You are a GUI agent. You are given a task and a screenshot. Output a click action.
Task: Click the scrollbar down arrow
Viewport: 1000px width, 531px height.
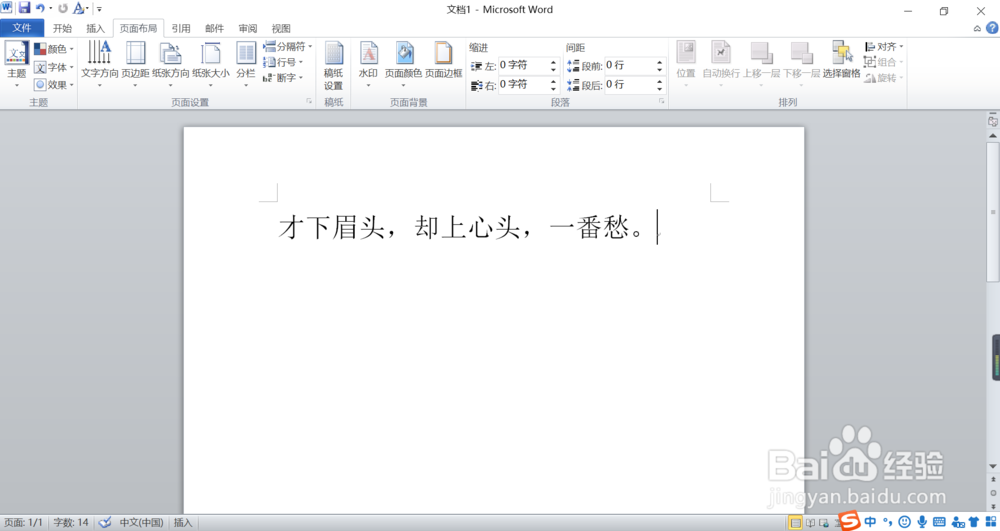click(x=992, y=467)
